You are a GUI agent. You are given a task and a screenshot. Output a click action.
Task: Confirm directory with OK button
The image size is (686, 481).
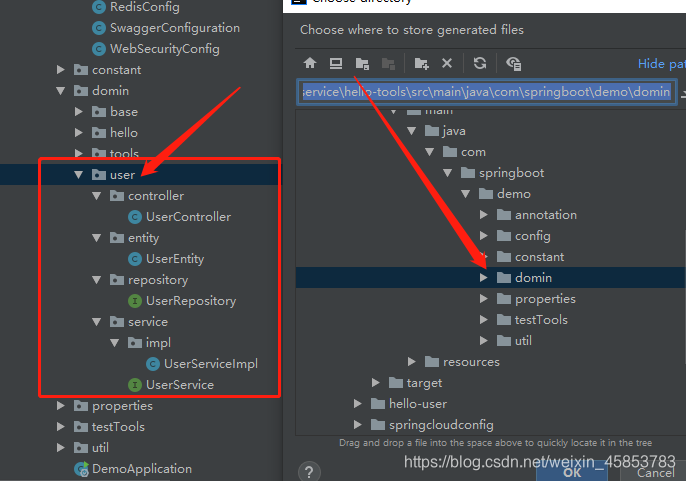572,473
